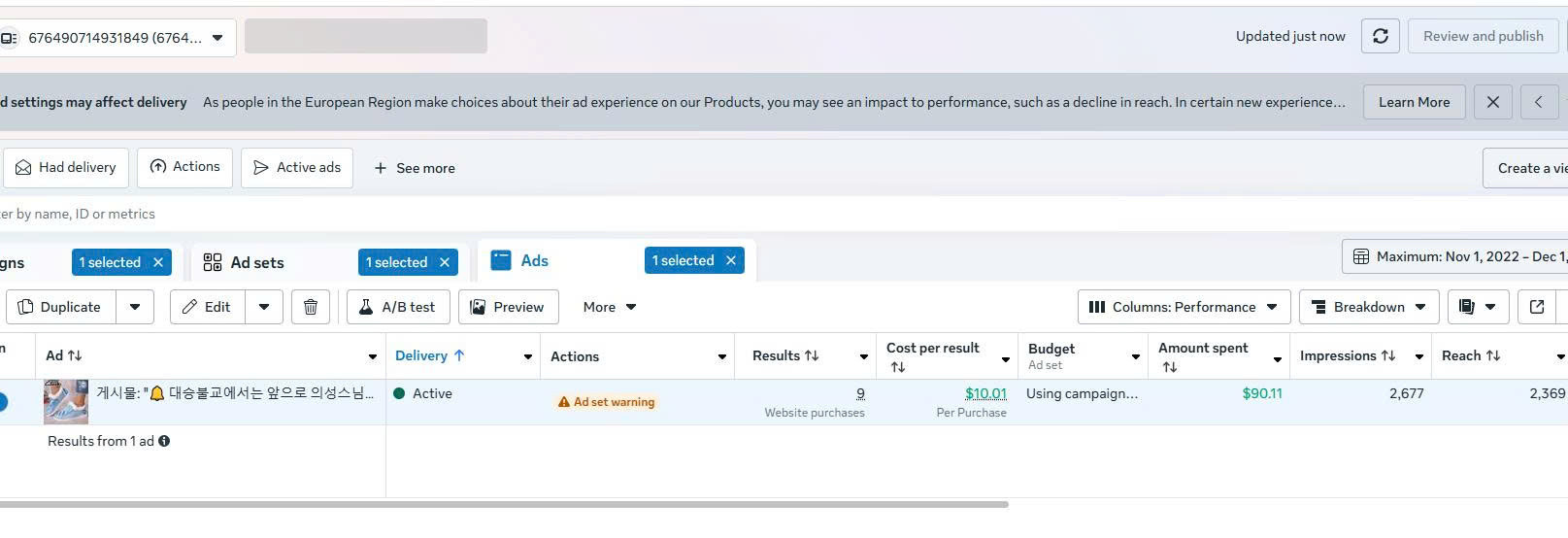Screen dimensions: 1568x538
Task: Remove the Ad sets 1 selected chip
Action: 445,262
